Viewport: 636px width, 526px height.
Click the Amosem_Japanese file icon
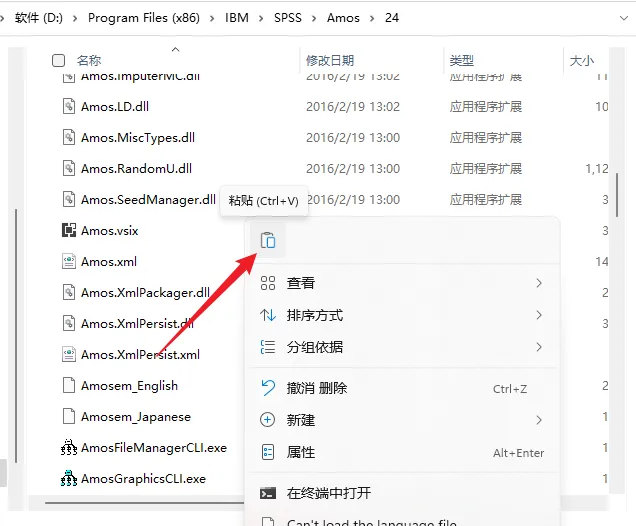pyautogui.click(x=69, y=417)
